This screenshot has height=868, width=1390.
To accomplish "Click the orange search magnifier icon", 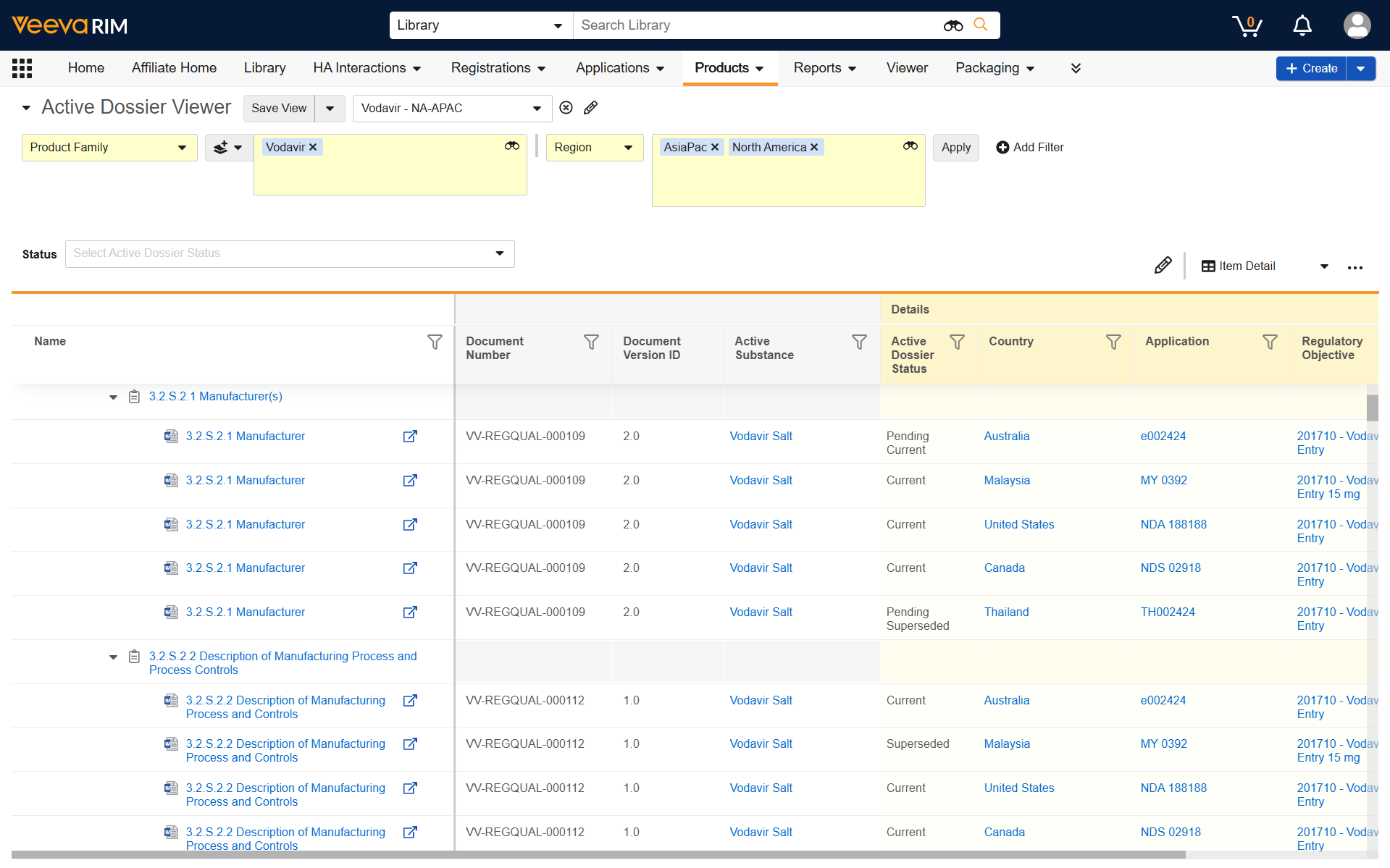I will tap(981, 25).
